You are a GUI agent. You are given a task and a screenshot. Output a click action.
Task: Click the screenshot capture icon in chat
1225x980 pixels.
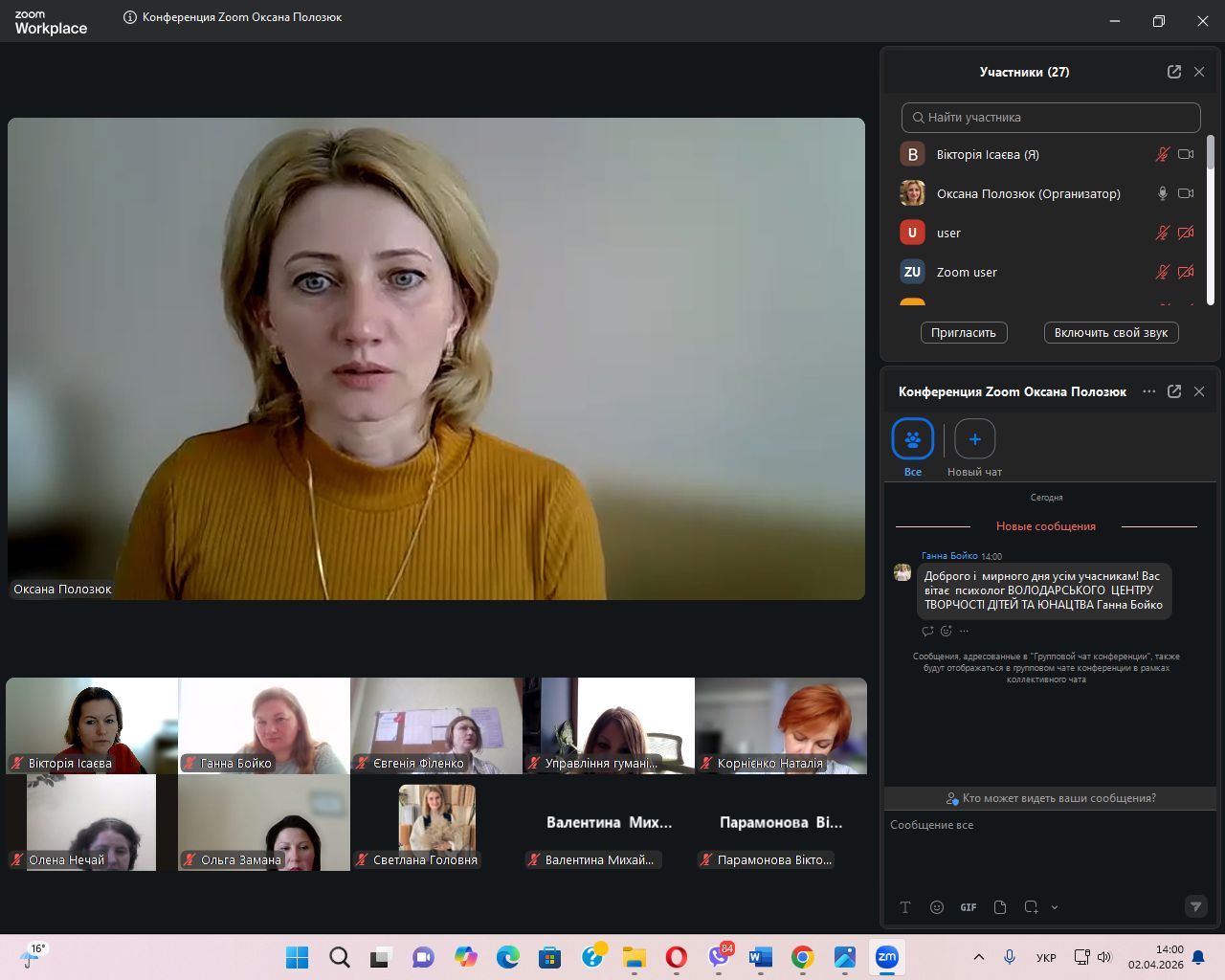coord(1031,907)
